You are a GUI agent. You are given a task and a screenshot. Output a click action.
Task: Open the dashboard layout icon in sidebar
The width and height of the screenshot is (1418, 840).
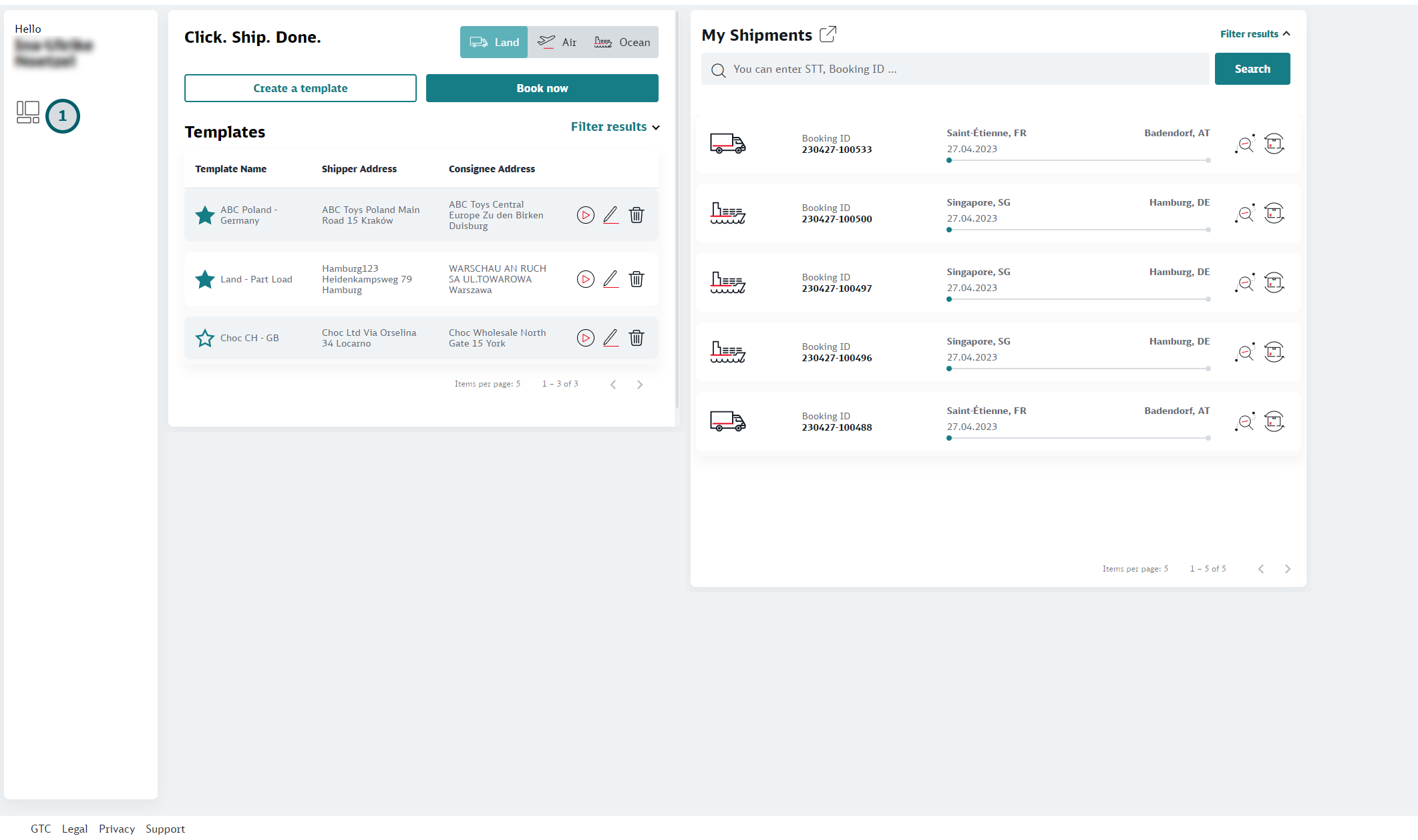[28, 112]
